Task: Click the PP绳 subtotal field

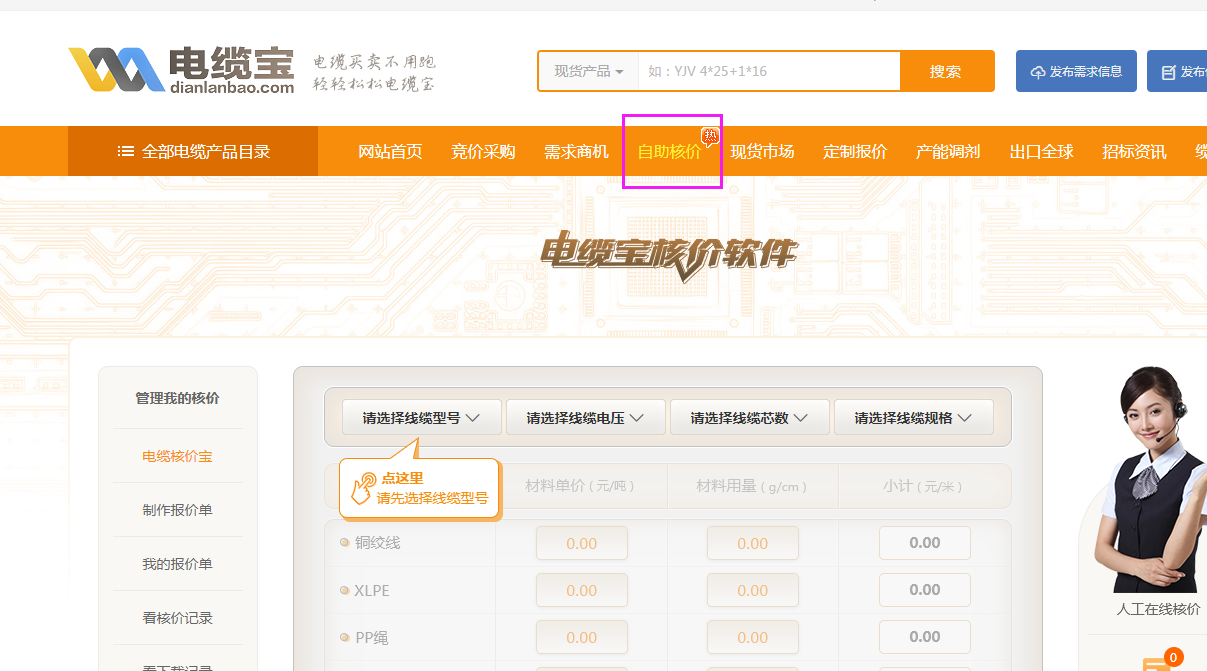Action: pos(924,637)
